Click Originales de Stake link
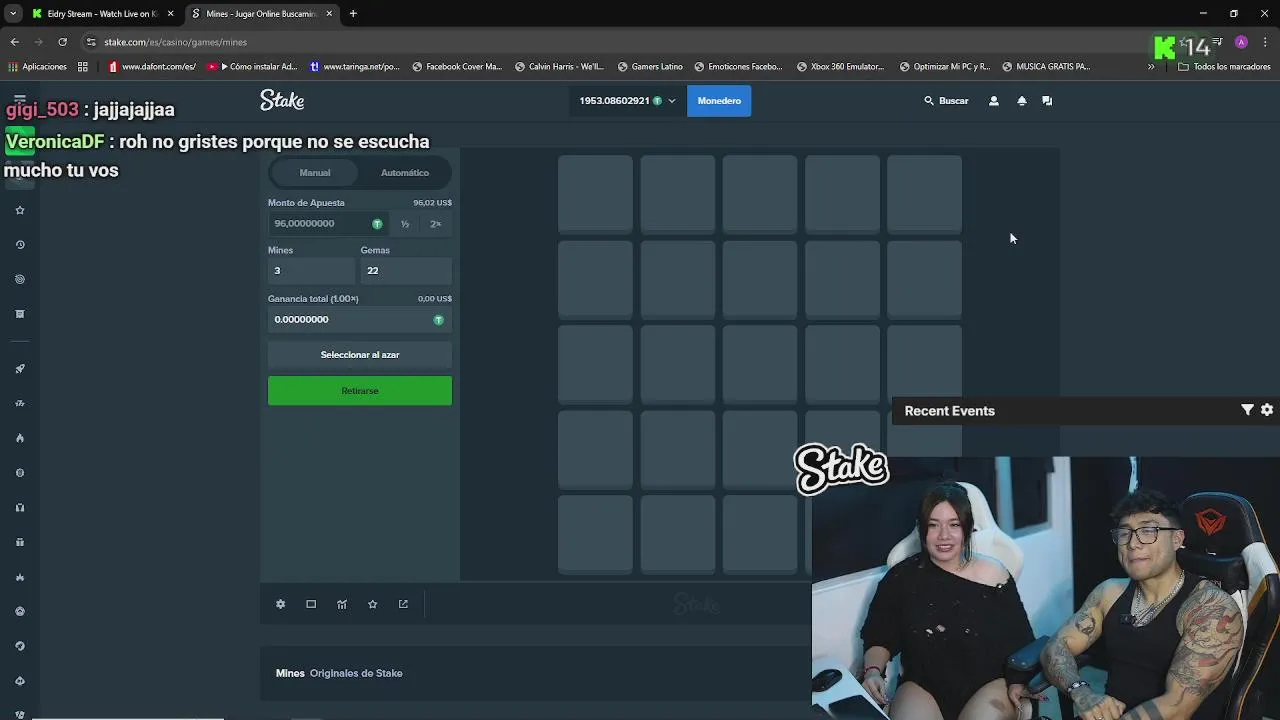Screen dimensions: 1280x720 click(356, 673)
